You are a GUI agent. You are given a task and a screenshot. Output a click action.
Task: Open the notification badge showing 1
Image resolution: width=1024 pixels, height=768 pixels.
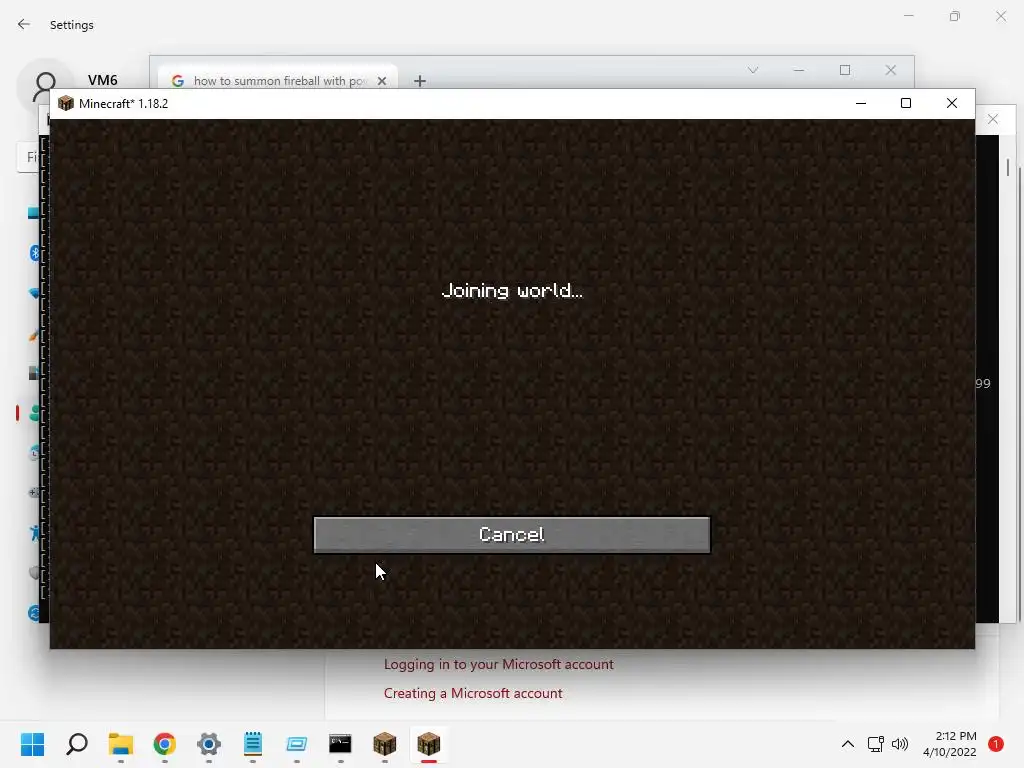click(x=995, y=744)
